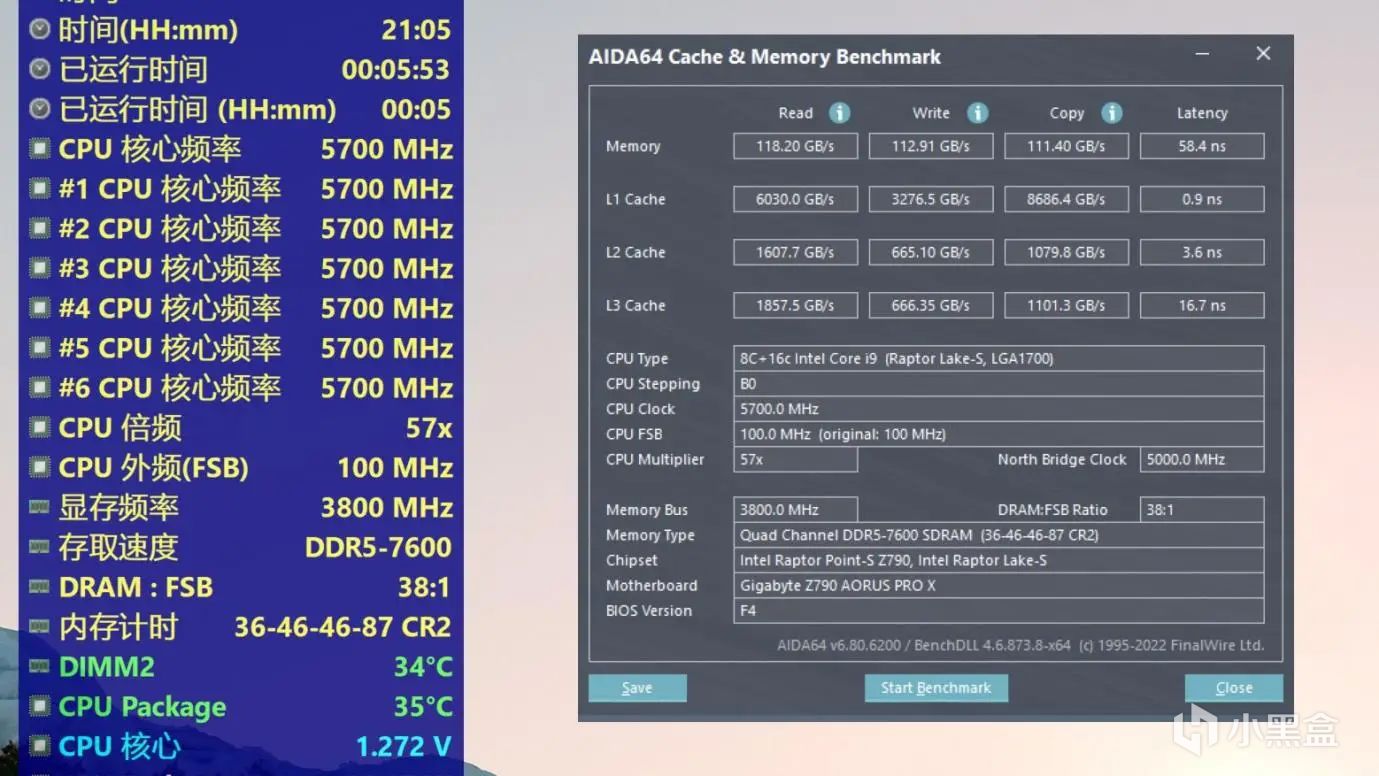Click the memory icon beside DIMM2
Screen dimensions: 1379x776
pyautogui.click(x=40, y=666)
